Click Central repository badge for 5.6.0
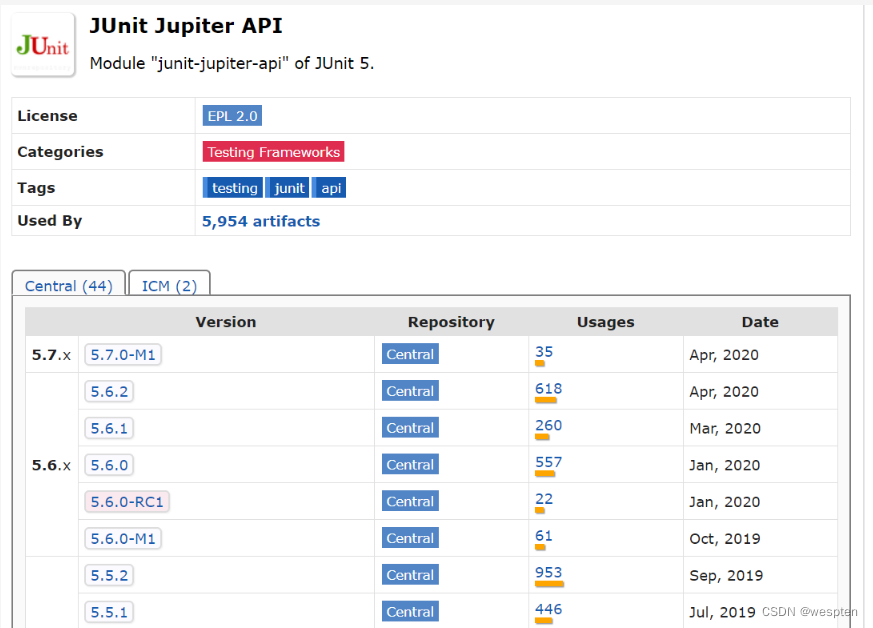 [410, 464]
